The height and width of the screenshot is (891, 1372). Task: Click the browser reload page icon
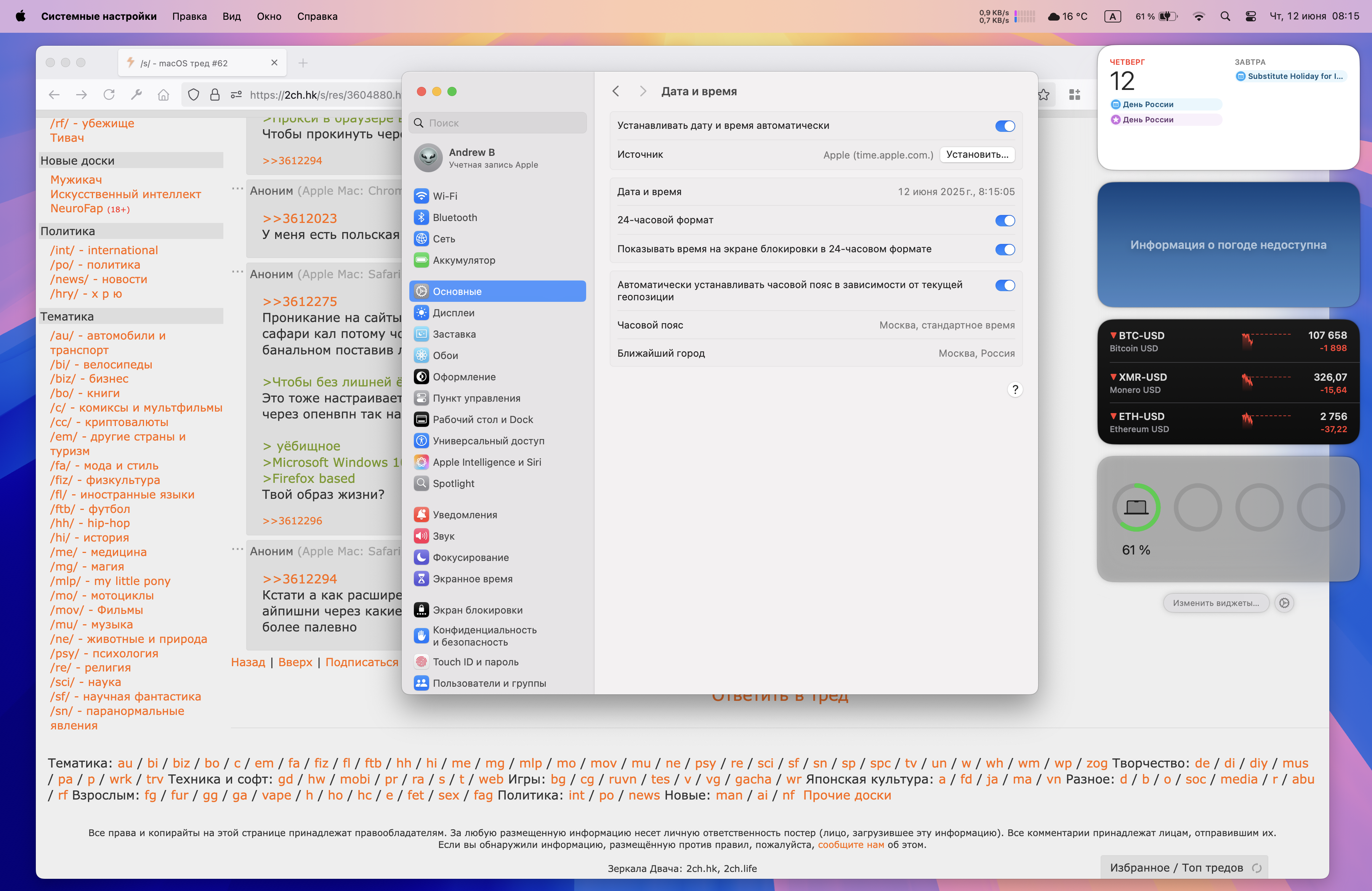109,95
